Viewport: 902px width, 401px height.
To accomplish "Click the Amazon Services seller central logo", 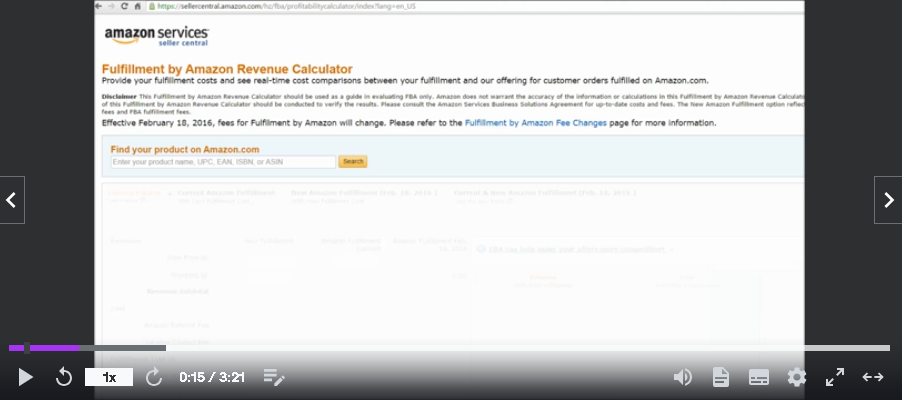I will point(156,36).
